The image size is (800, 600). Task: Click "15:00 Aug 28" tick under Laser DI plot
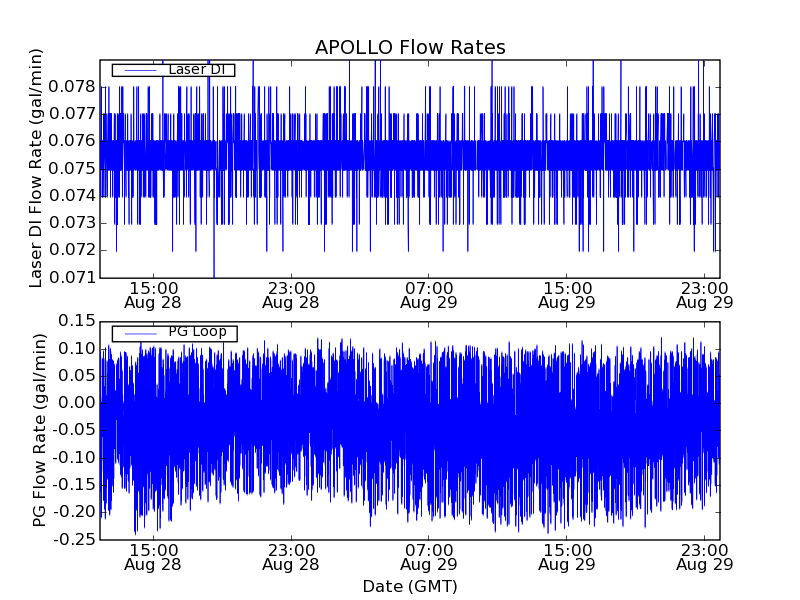click(153, 295)
